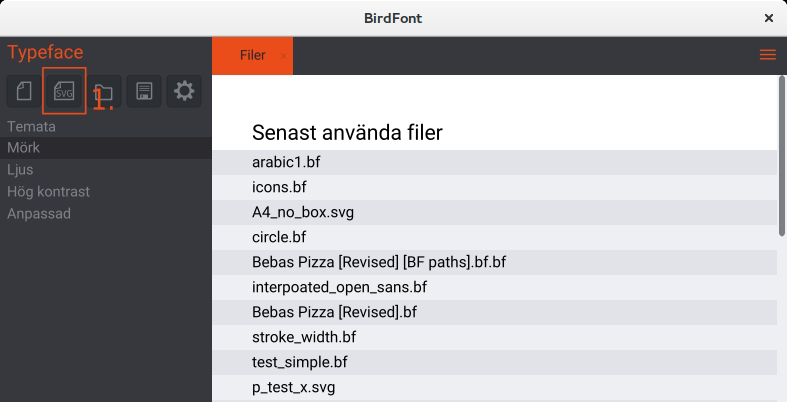Pick the Anpassad theme option
The width and height of the screenshot is (787, 418).
pos(39,214)
